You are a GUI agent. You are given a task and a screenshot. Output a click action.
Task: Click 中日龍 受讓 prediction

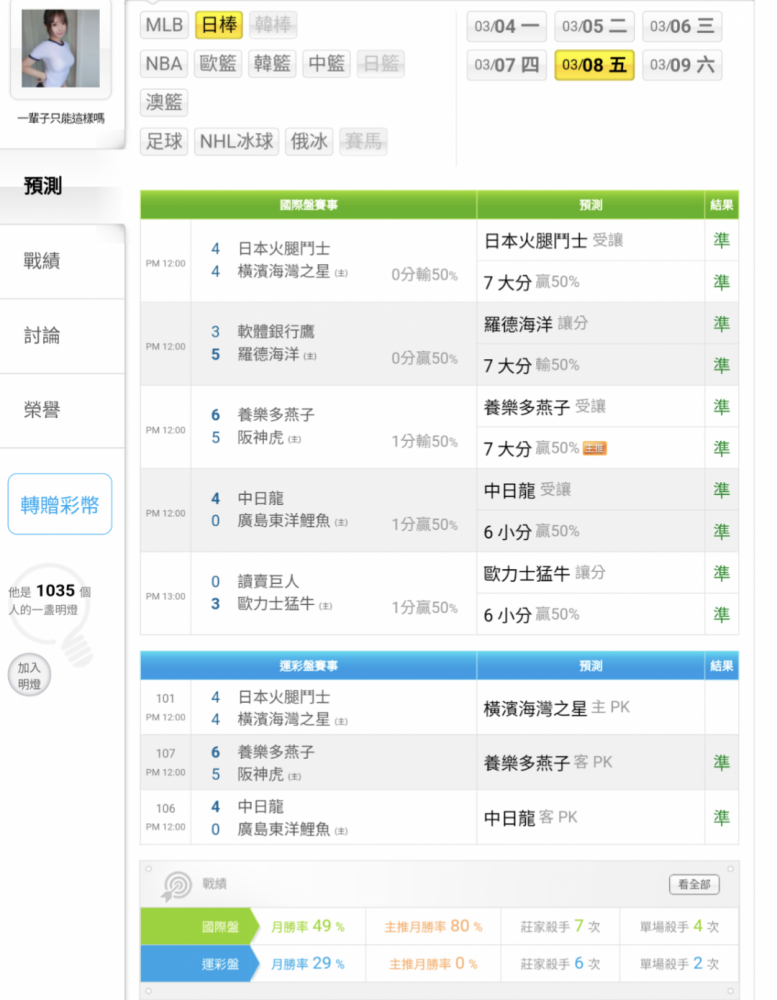point(527,490)
